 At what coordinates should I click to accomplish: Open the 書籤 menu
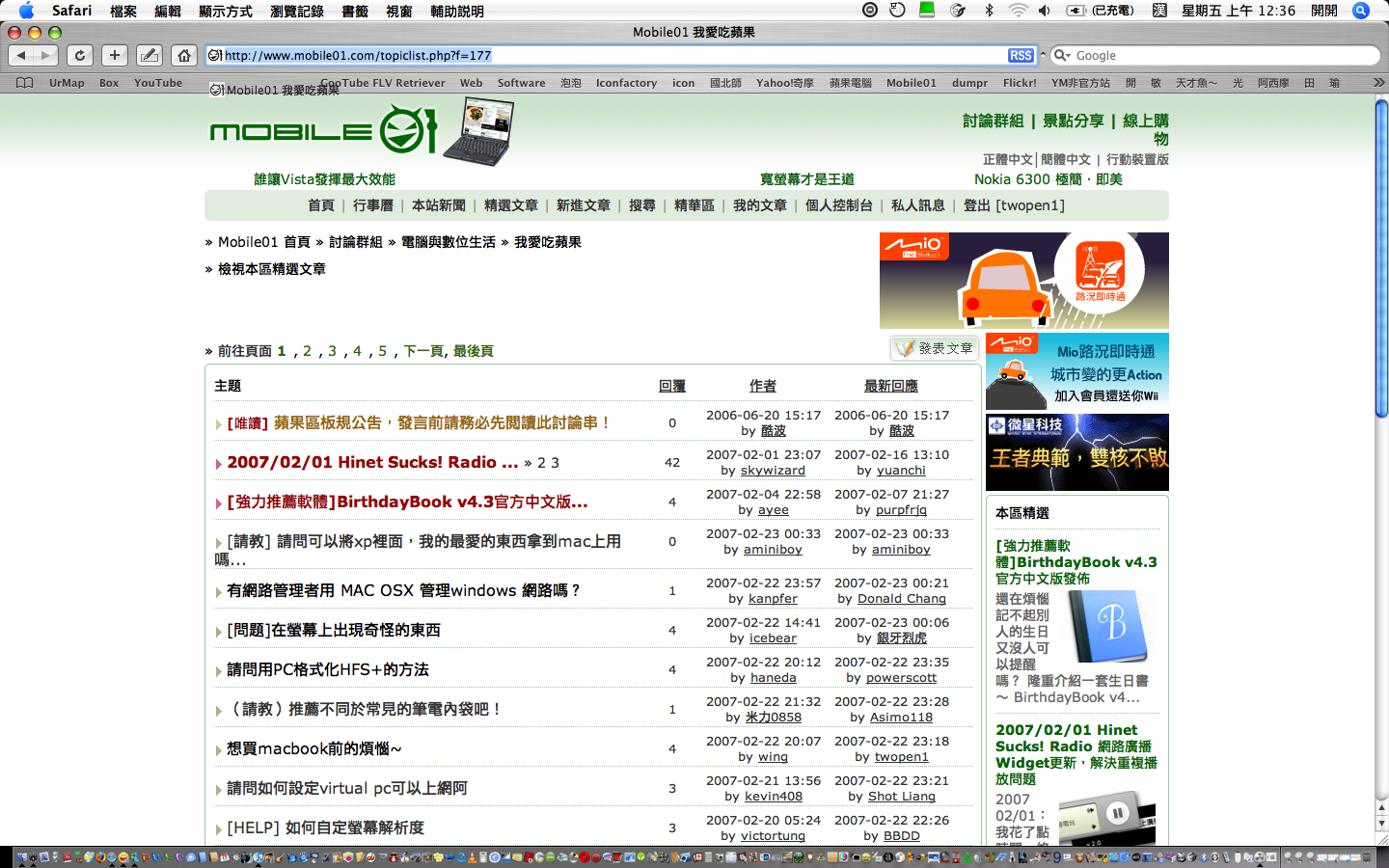tap(355, 11)
